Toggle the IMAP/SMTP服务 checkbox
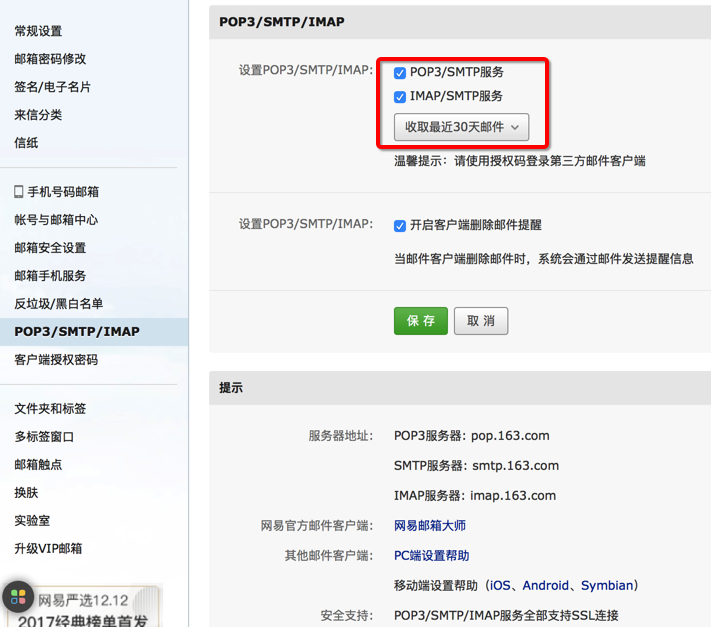The width and height of the screenshot is (711, 628). pos(400,97)
